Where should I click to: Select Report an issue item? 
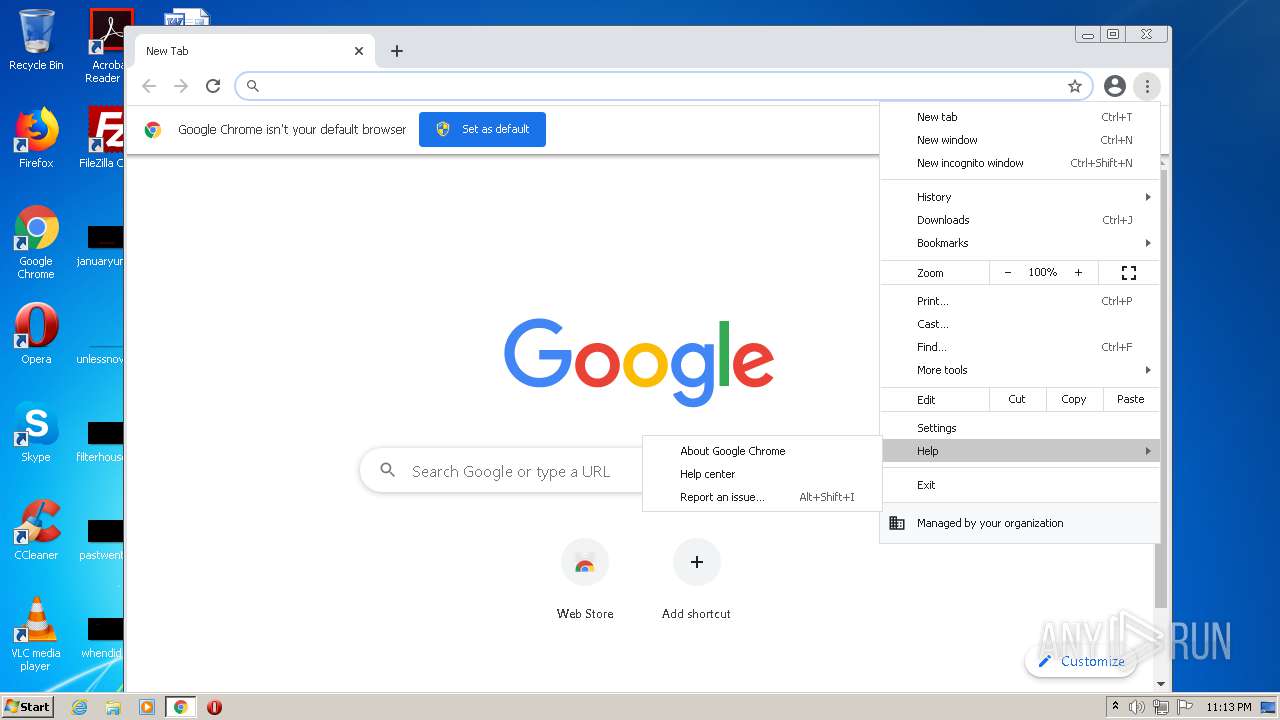tap(762, 497)
